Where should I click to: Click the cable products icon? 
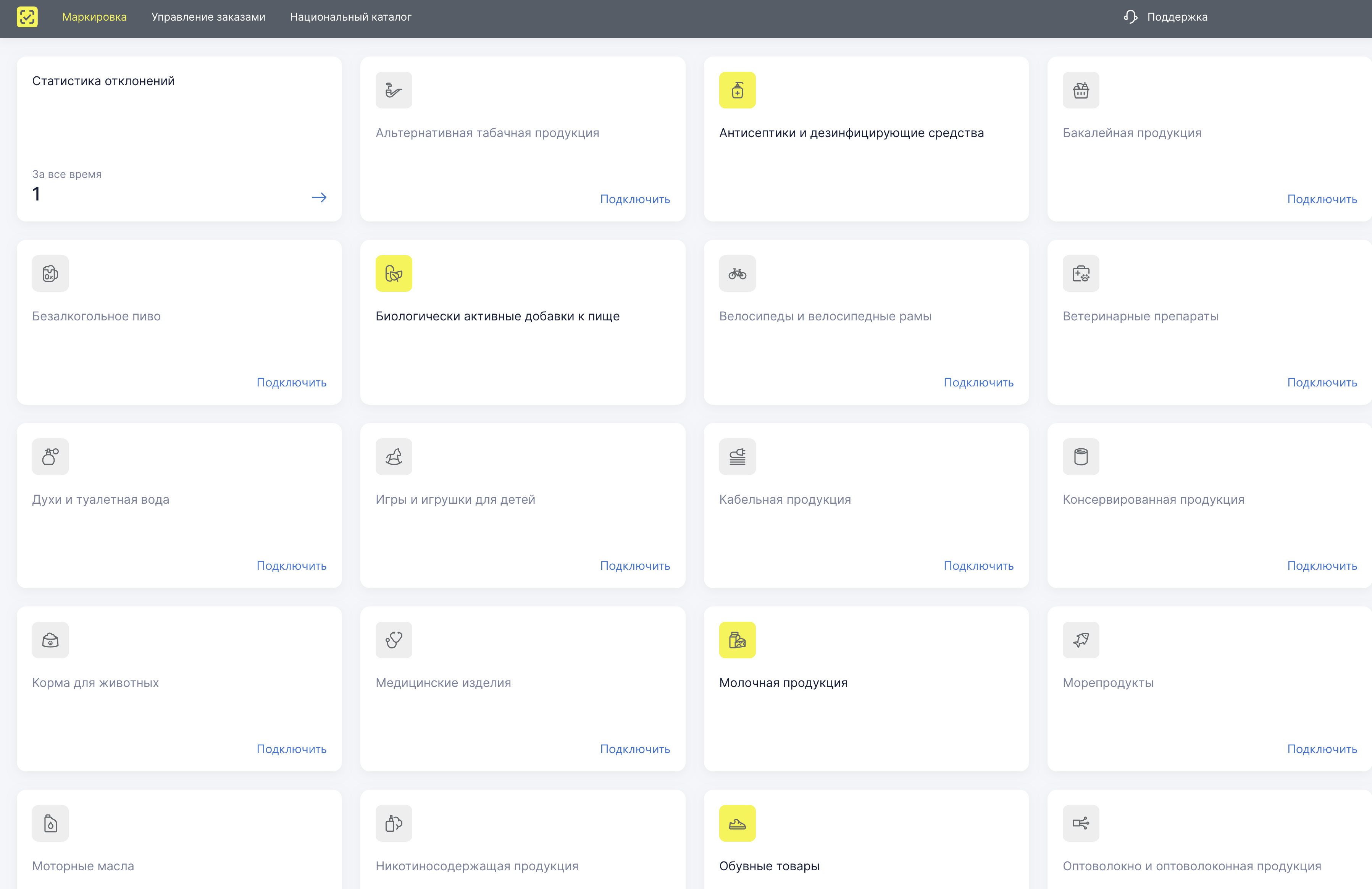(x=737, y=457)
